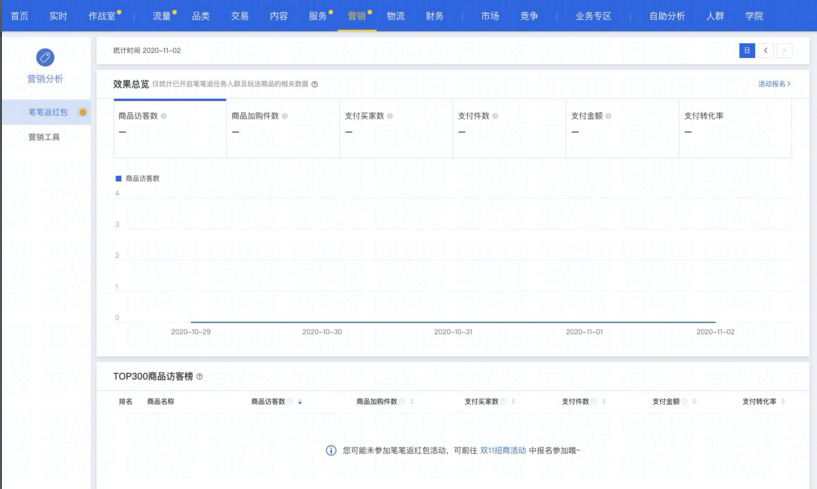Open the 物流 top navigation item

coord(396,16)
